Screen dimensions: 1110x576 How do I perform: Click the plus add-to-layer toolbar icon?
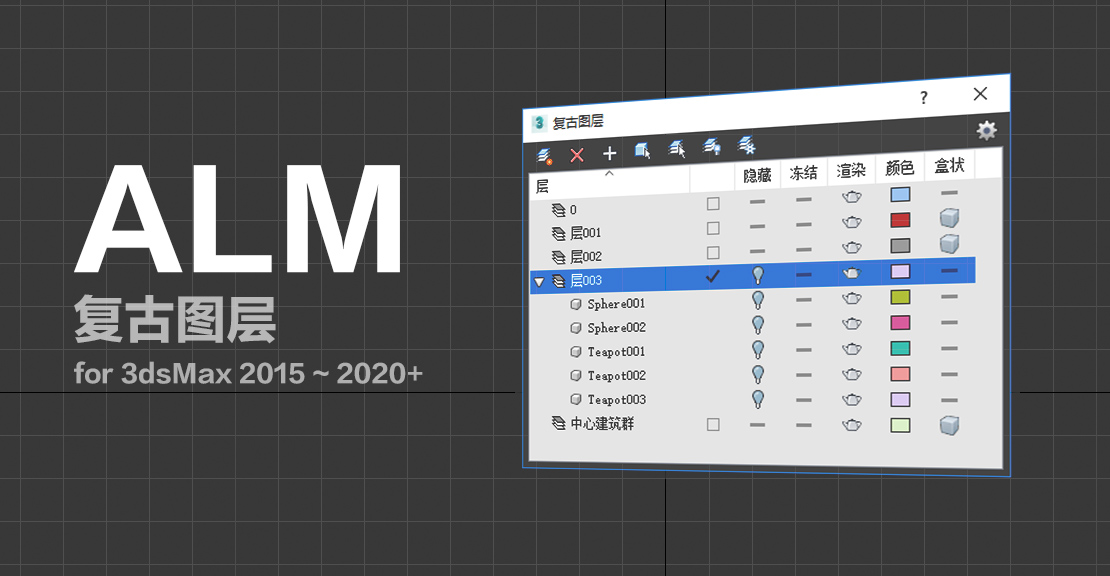(x=610, y=153)
